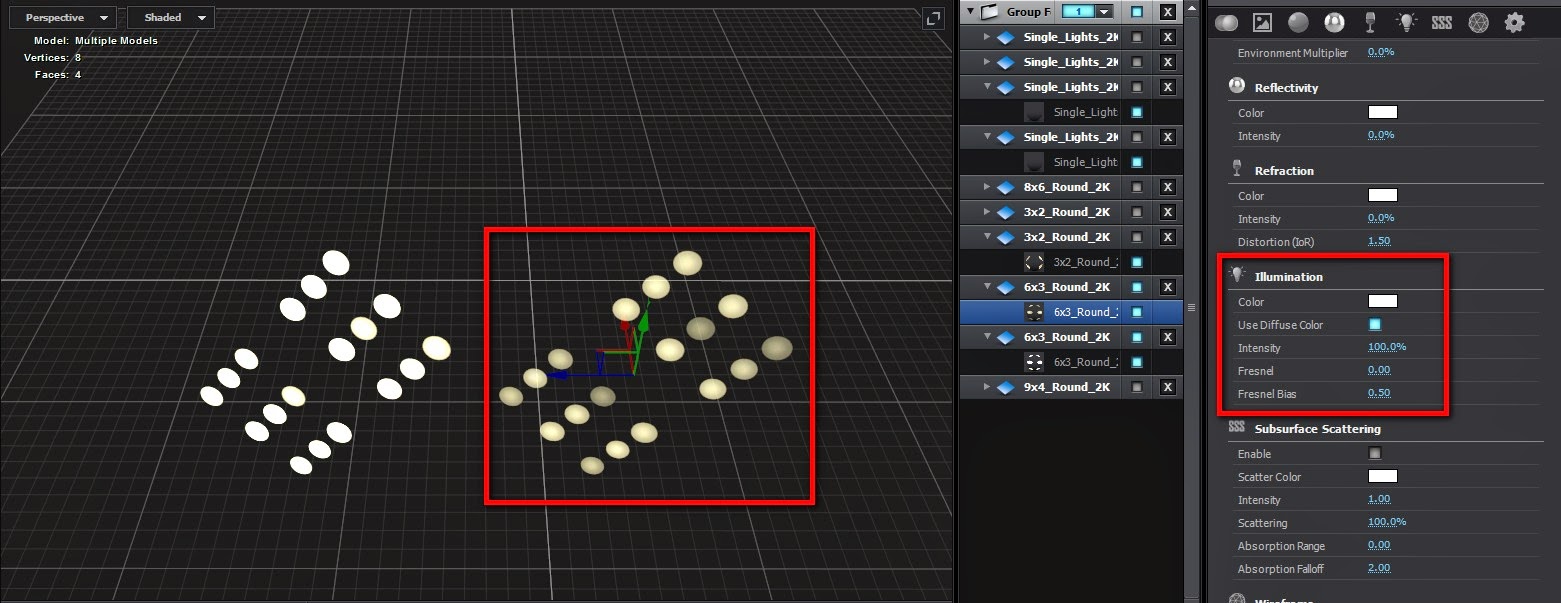This screenshot has width=1561, height=603.
Task: Click the mesh thumbnail of the 3x2_Round child row
Action: click(x=1035, y=262)
